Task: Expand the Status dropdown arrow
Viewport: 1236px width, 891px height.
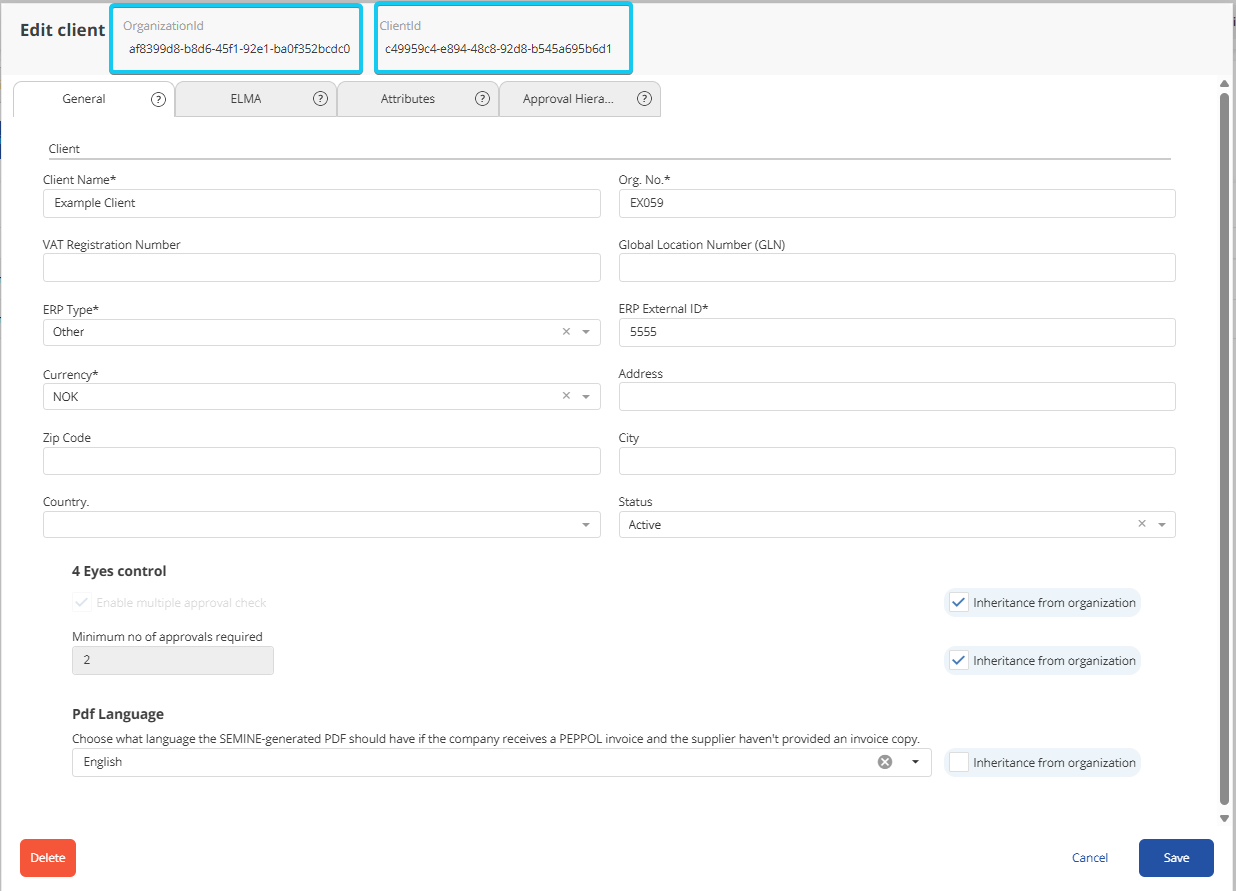Action: [1162, 524]
